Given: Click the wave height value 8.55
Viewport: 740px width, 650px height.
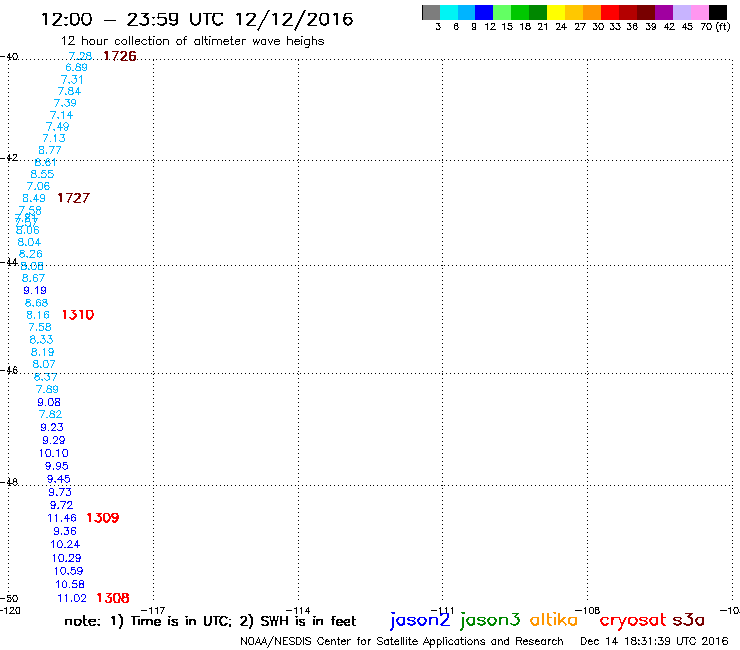Looking at the screenshot, I should pos(42,174).
